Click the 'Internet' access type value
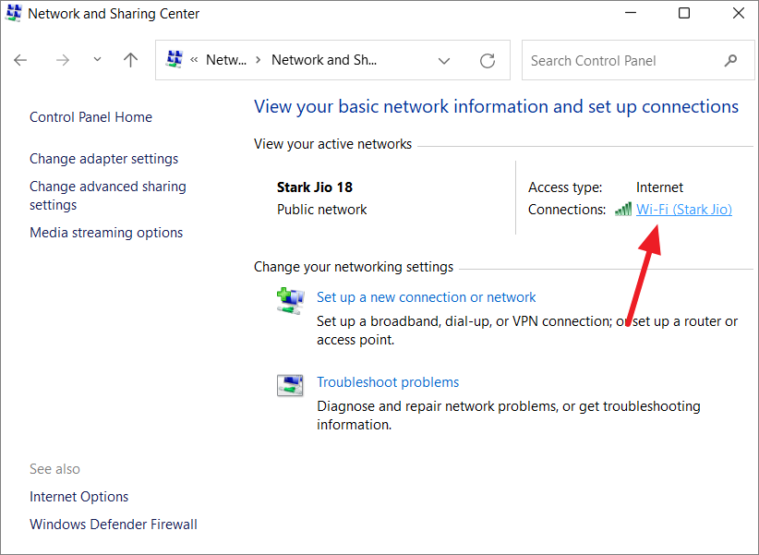This screenshot has height=555, width=759. (659, 187)
